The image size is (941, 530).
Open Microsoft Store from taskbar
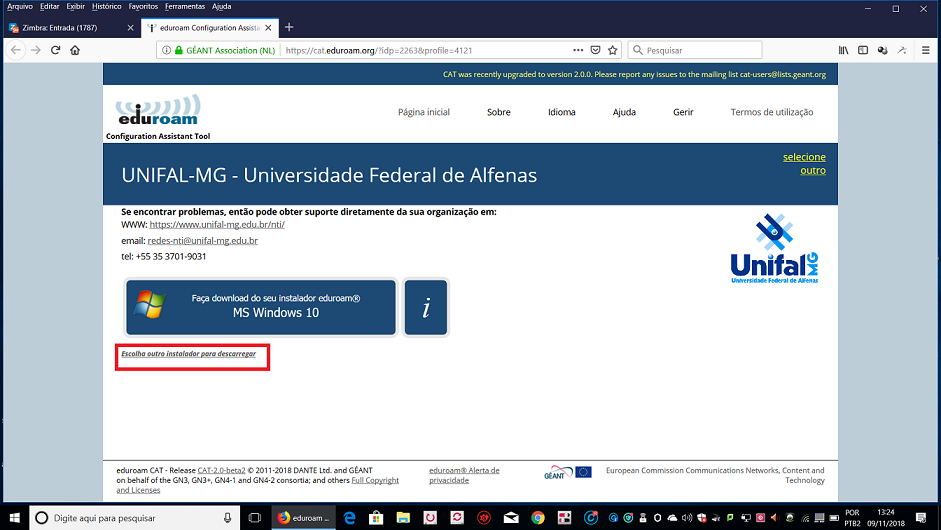[x=376, y=517]
